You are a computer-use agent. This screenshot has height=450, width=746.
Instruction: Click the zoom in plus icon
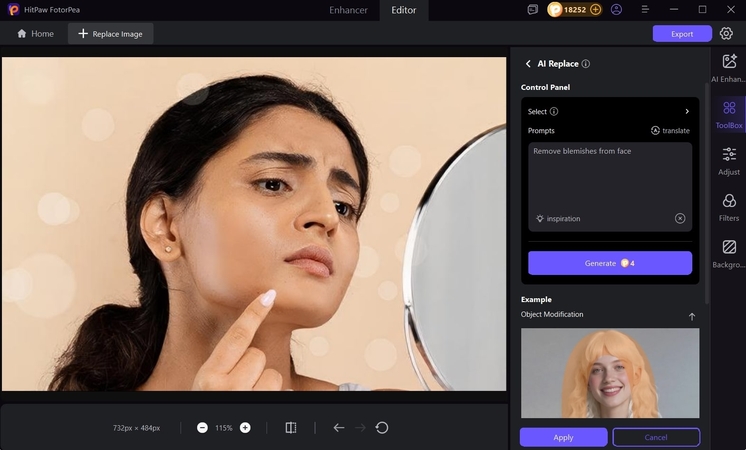(x=245, y=428)
